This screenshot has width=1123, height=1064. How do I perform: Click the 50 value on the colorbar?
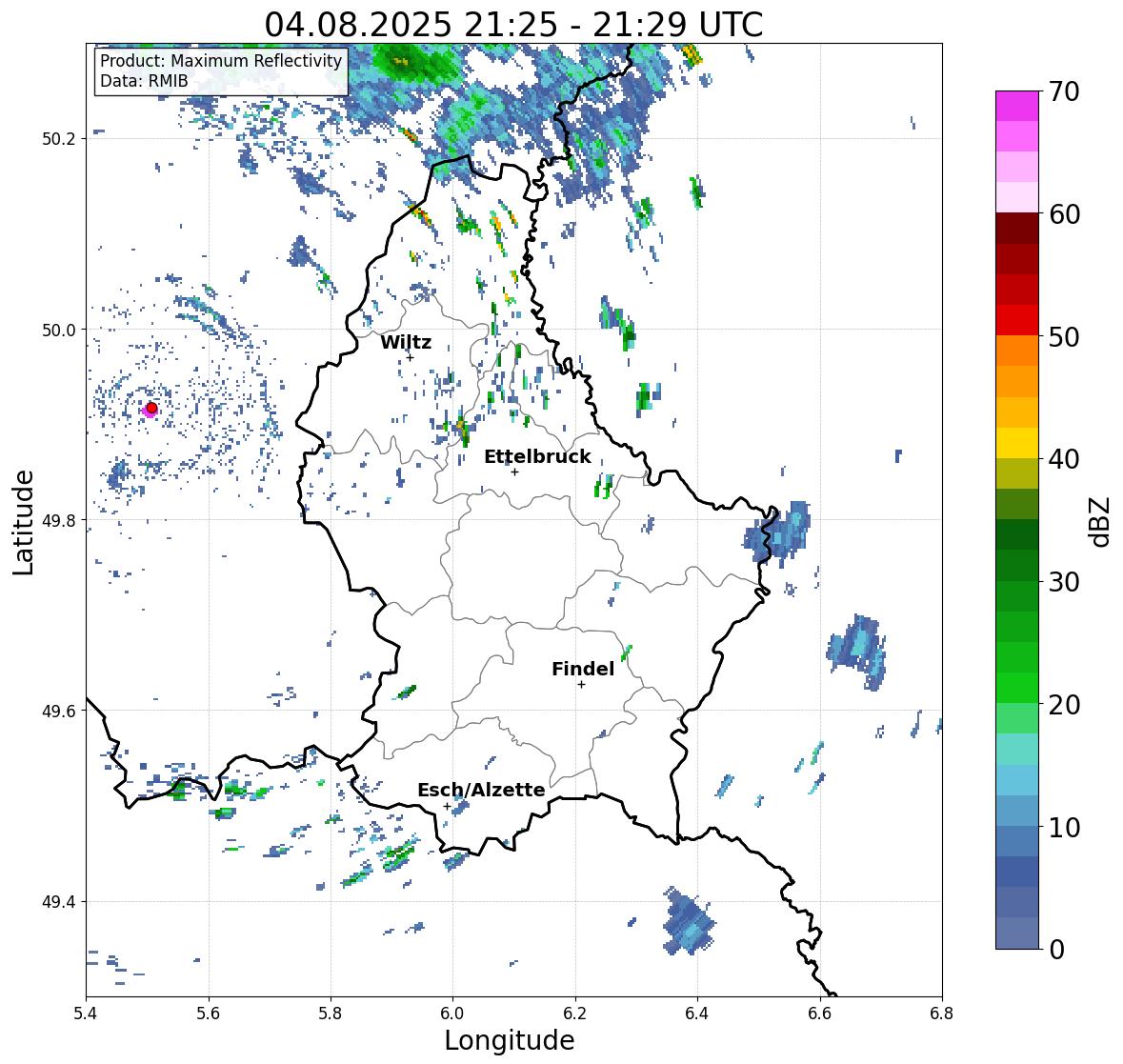tap(1064, 336)
